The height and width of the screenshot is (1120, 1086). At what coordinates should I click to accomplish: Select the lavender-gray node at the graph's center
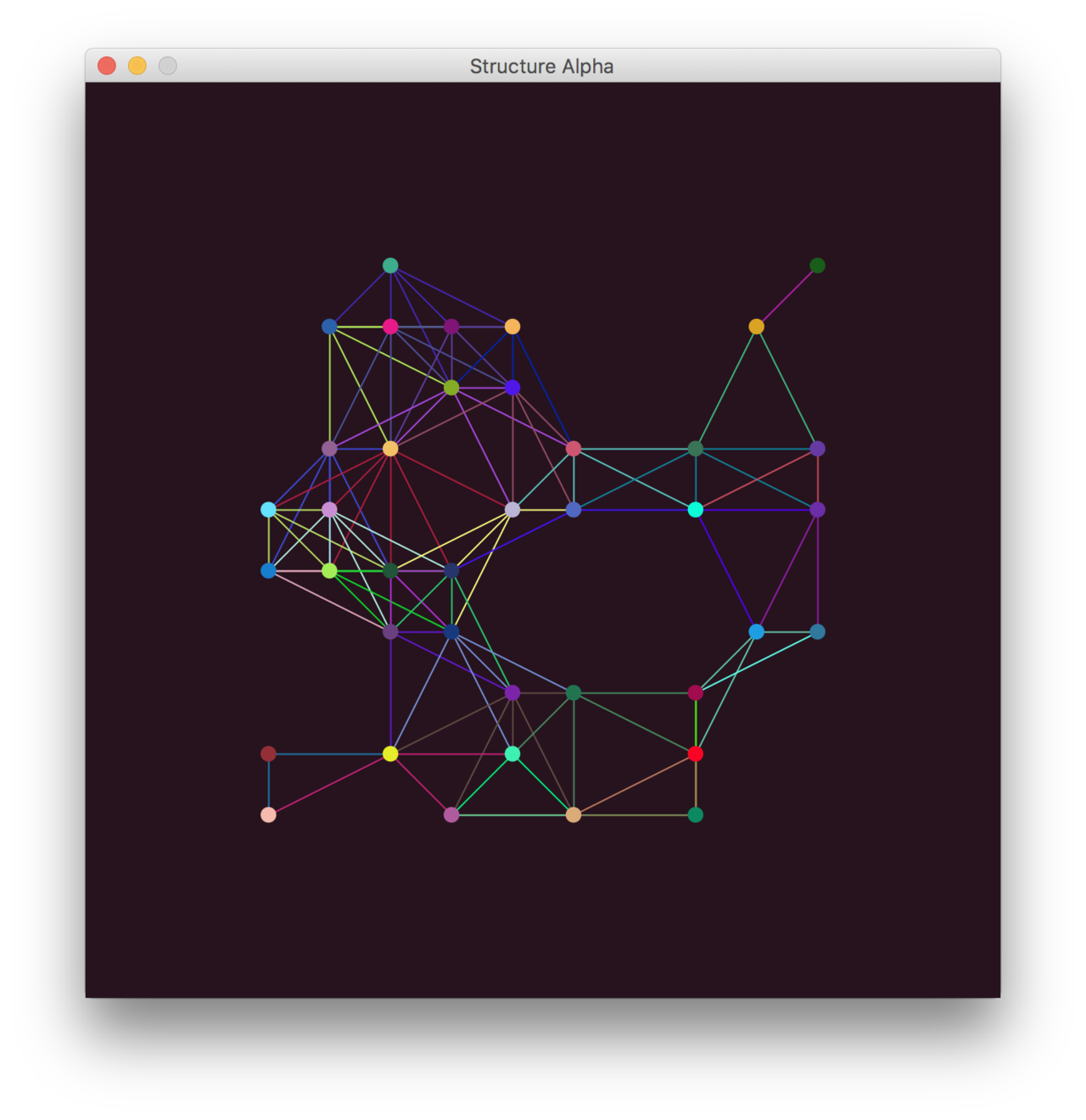pyautogui.click(x=512, y=510)
